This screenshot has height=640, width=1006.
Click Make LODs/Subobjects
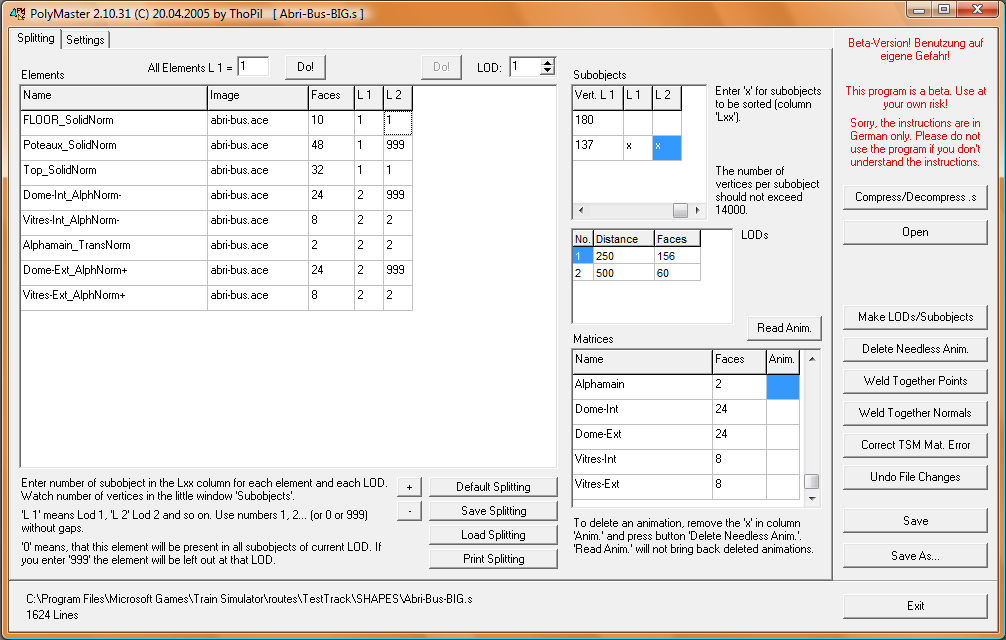click(x=915, y=317)
